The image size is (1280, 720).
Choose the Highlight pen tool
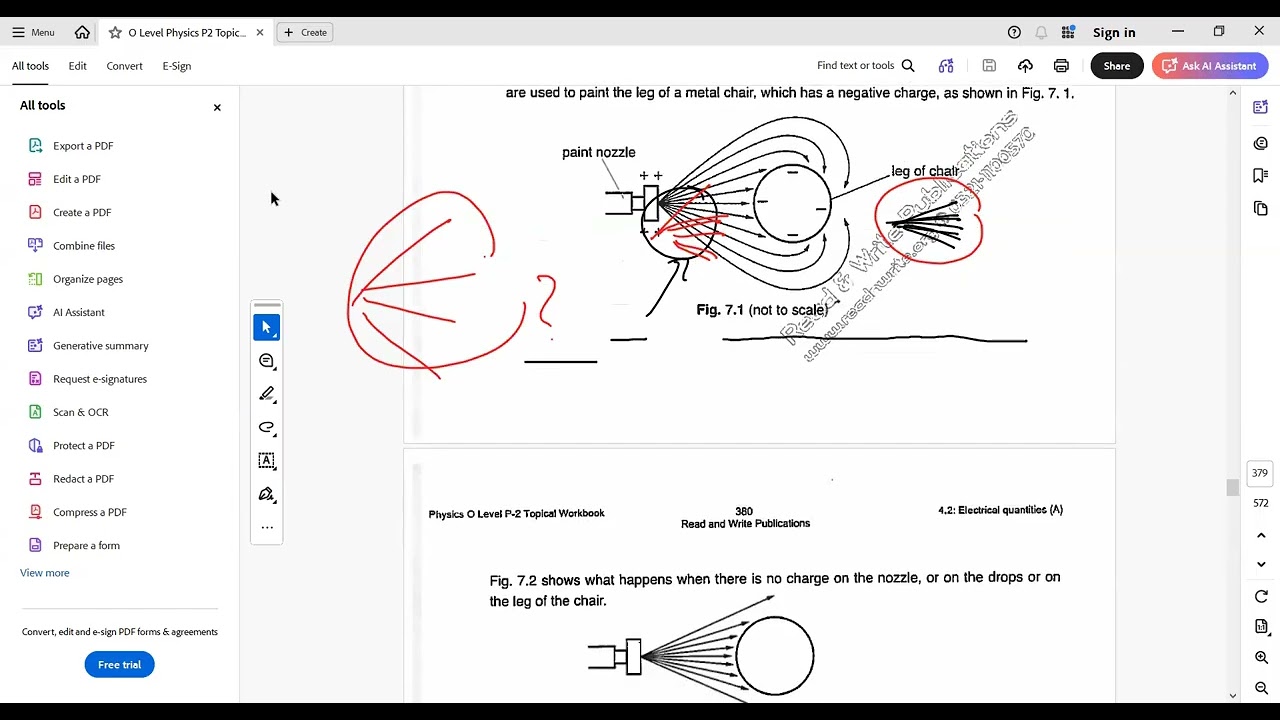(x=267, y=394)
